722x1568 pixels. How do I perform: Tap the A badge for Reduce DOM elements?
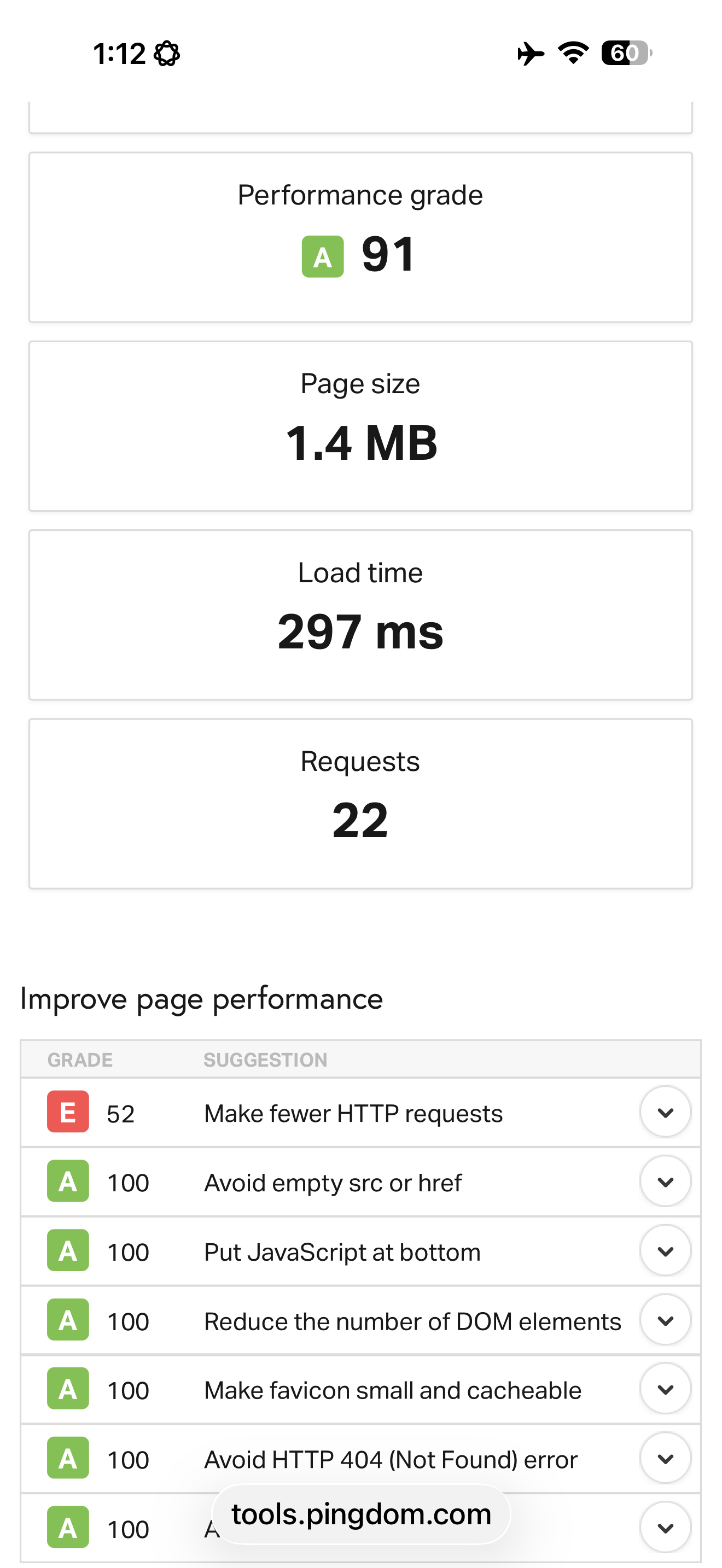tap(68, 1320)
